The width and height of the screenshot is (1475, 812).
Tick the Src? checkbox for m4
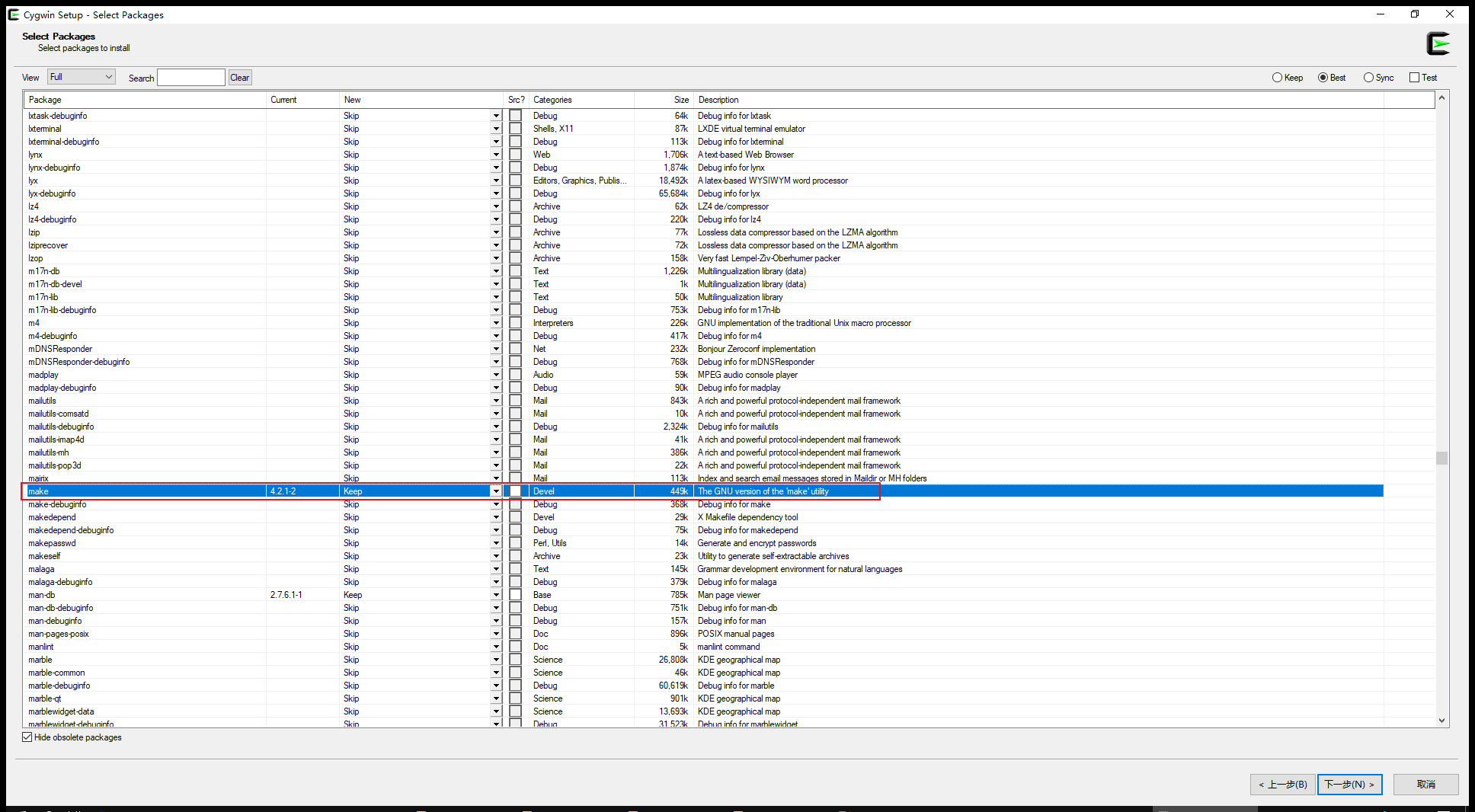(516, 323)
